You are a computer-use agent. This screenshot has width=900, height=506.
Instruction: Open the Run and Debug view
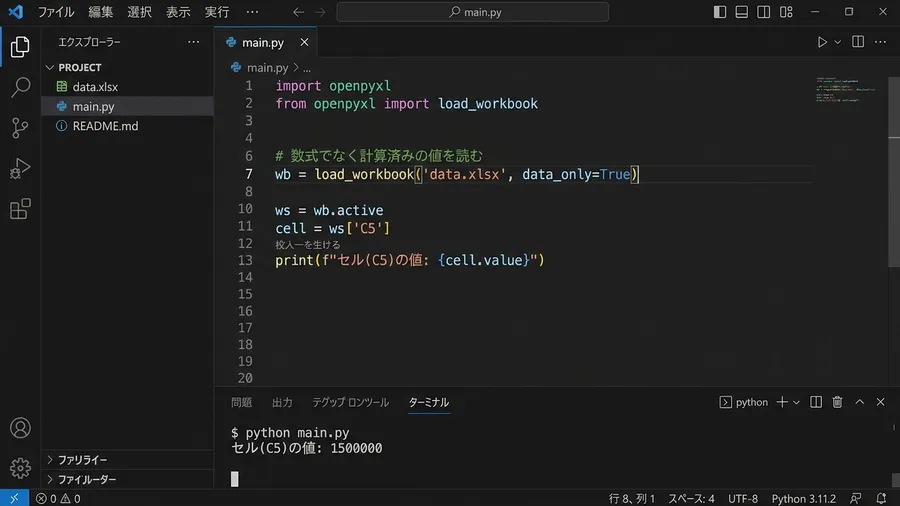[20, 168]
